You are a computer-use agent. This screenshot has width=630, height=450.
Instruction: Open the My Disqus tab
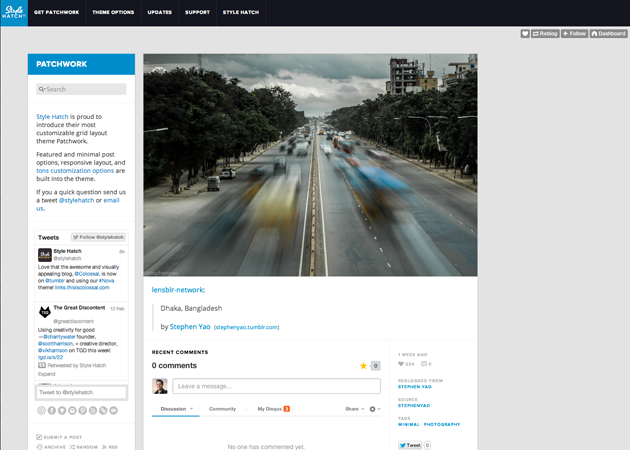(270, 409)
